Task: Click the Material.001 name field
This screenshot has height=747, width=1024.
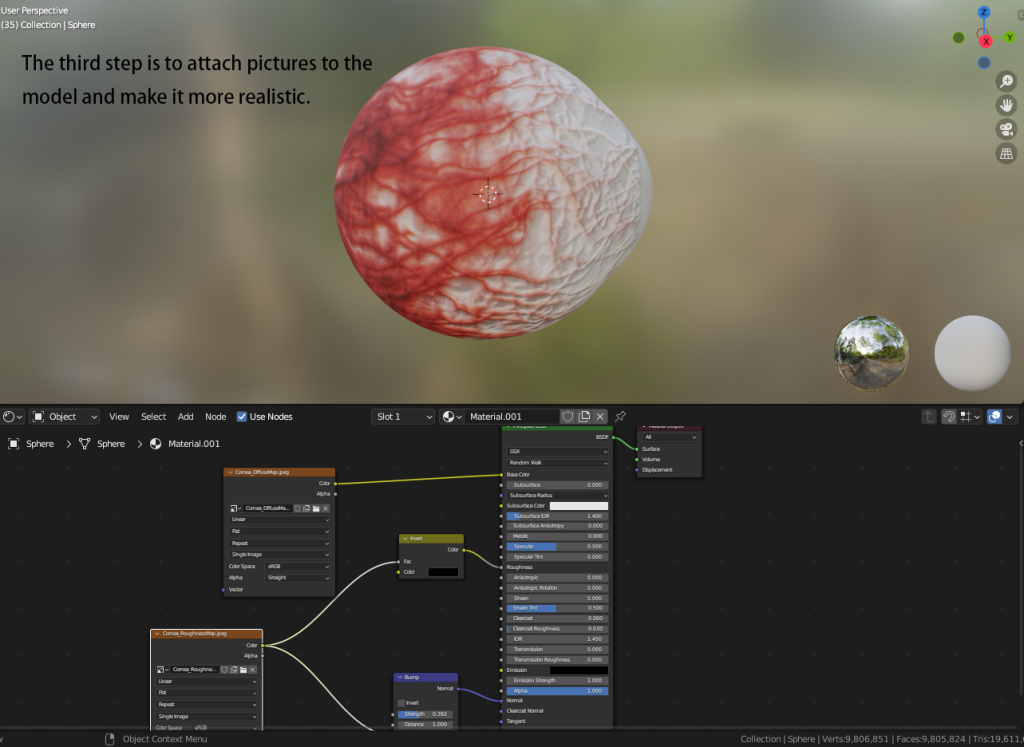Action: coord(512,417)
